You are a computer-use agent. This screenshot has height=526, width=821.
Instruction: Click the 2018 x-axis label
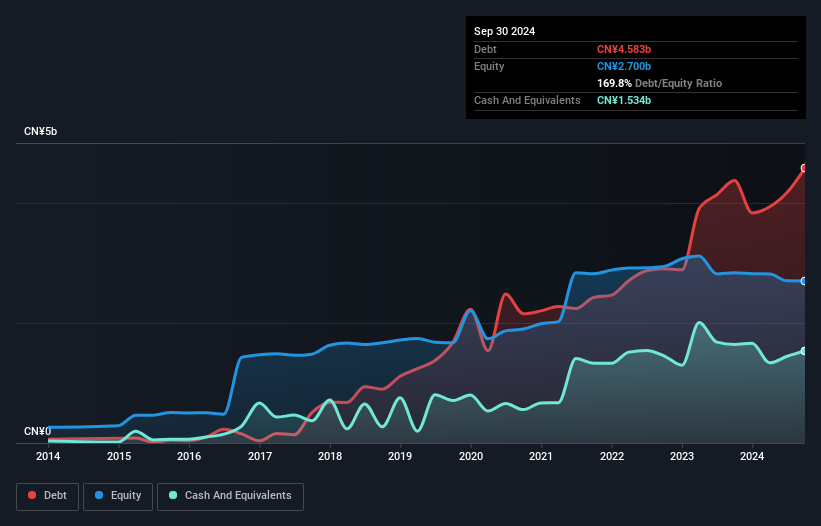330,456
